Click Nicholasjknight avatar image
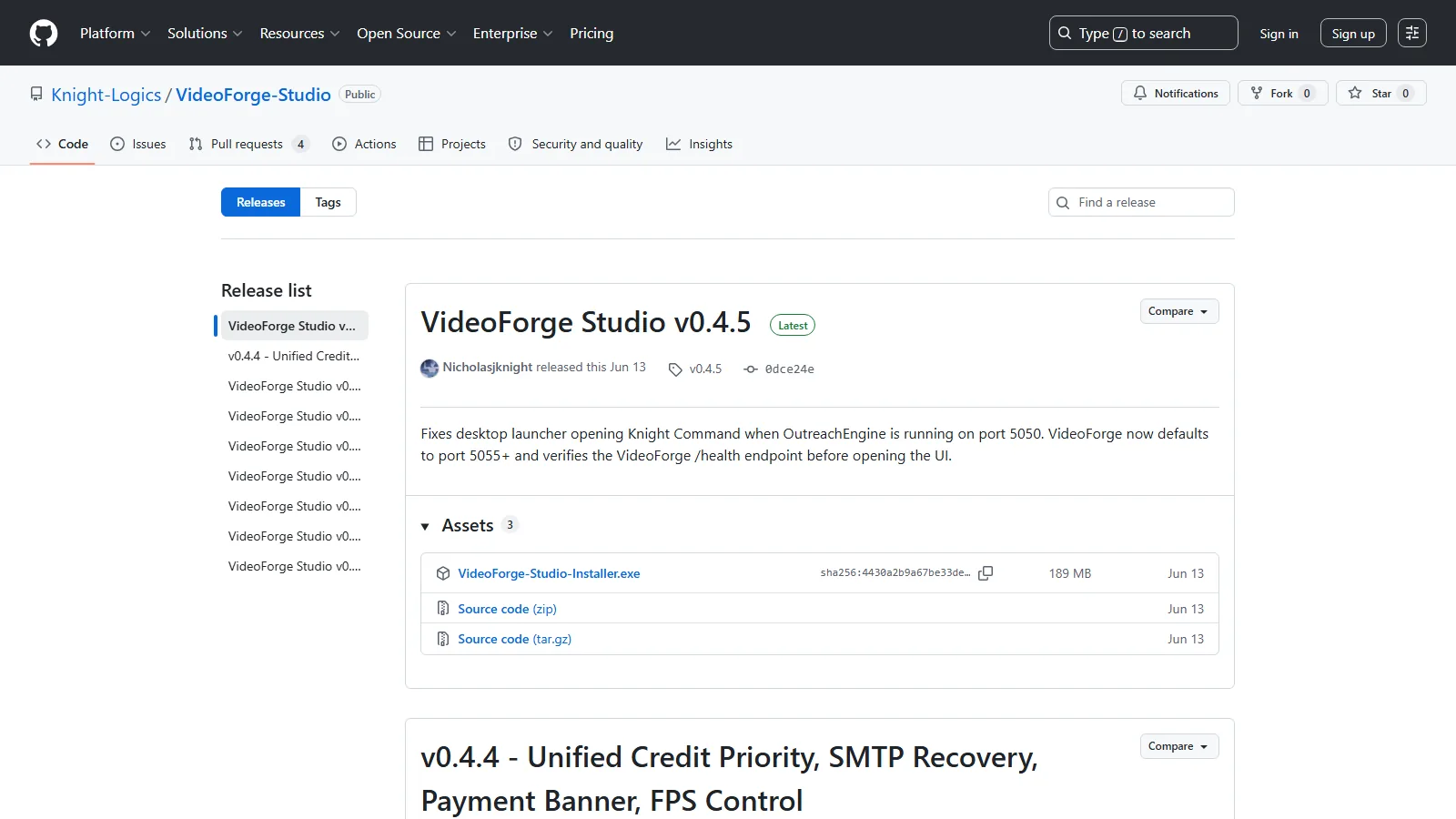Viewport: 1456px width, 819px height. (x=430, y=369)
